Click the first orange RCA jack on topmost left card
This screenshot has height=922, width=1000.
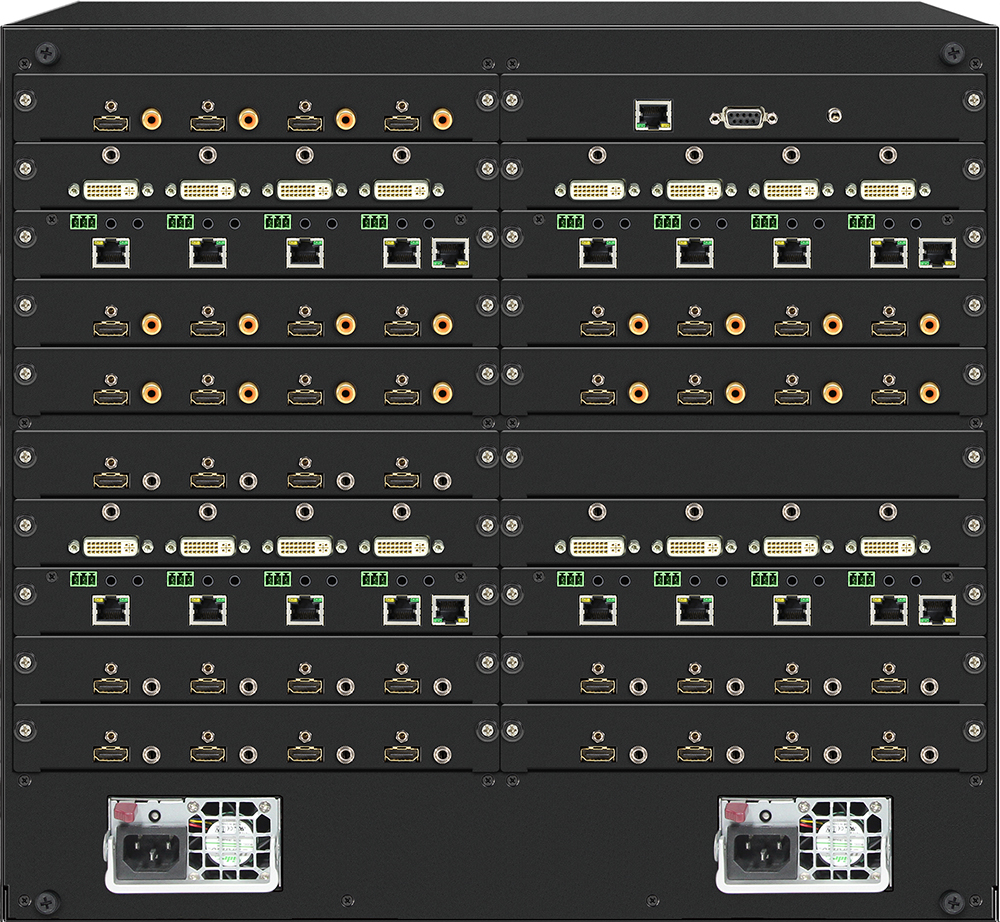(x=151, y=119)
